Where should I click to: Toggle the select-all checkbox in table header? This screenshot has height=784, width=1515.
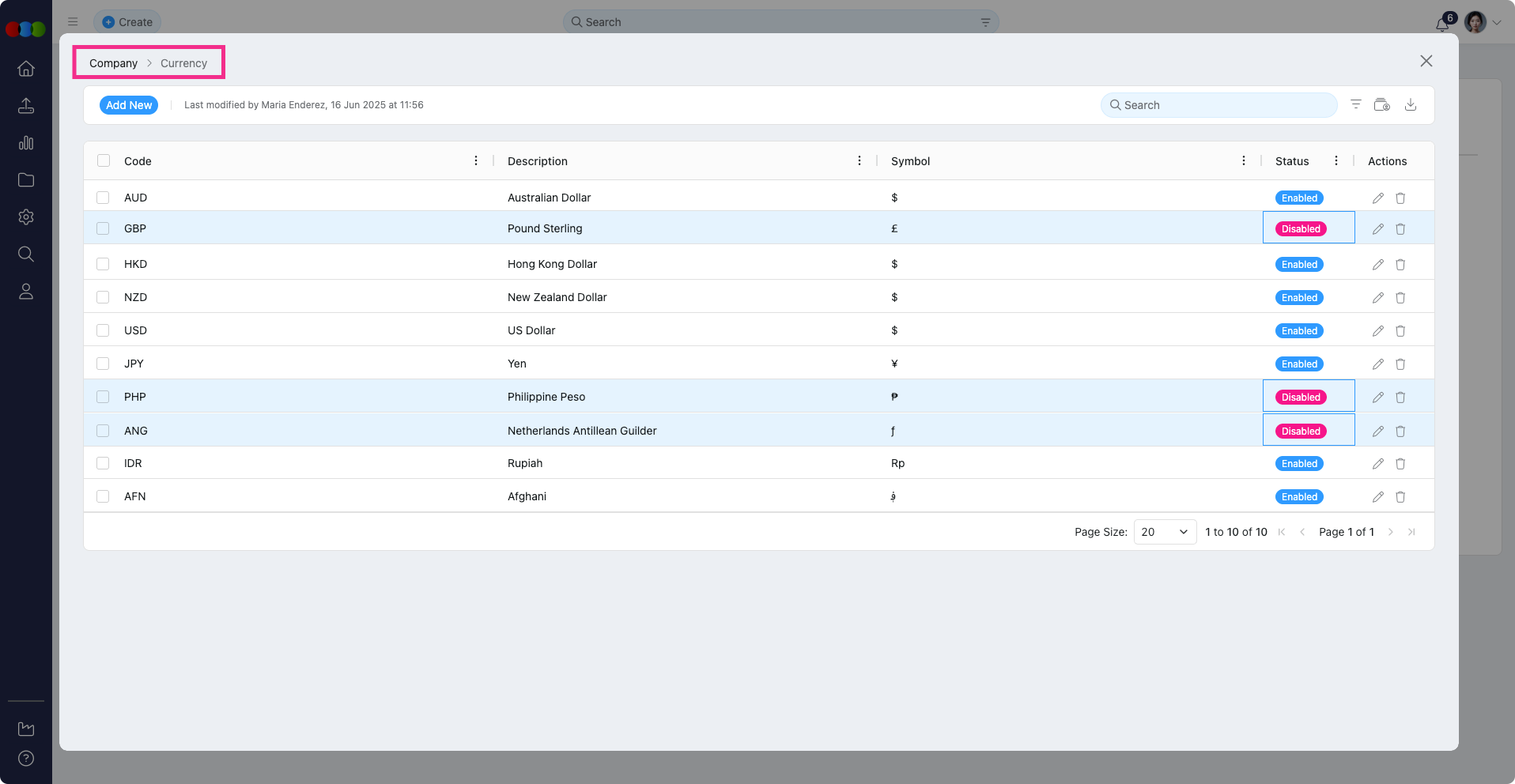tap(104, 161)
